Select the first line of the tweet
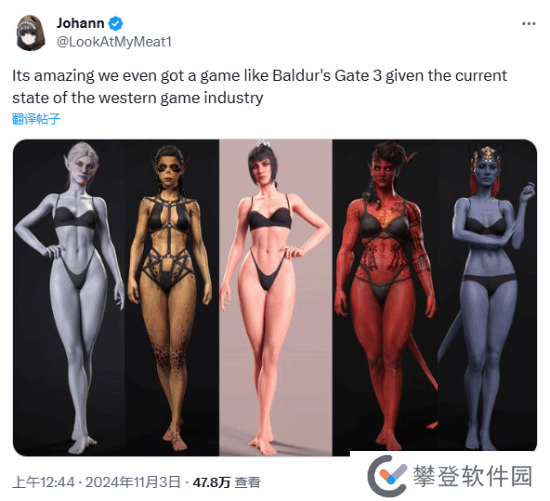550x501 pixels. click(x=260, y=76)
